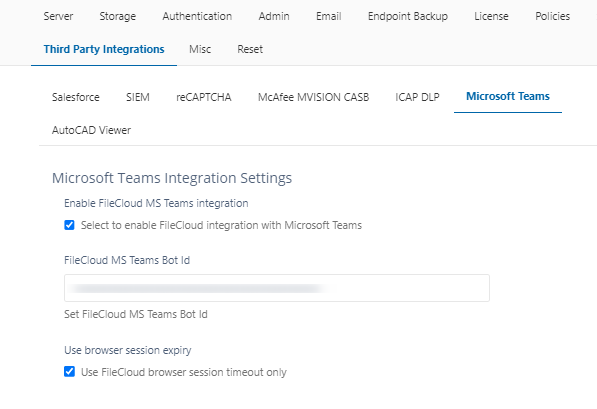This screenshot has height=409, width=597.
Task: Switch to the SIEM sub-tab
Action: point(138,97)
